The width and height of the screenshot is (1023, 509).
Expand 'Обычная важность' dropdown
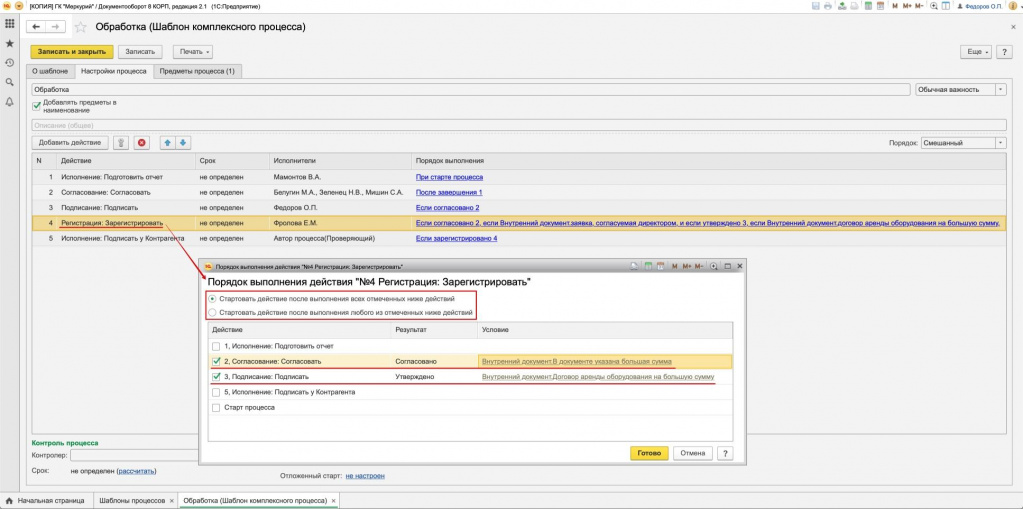coord(1000,89)
